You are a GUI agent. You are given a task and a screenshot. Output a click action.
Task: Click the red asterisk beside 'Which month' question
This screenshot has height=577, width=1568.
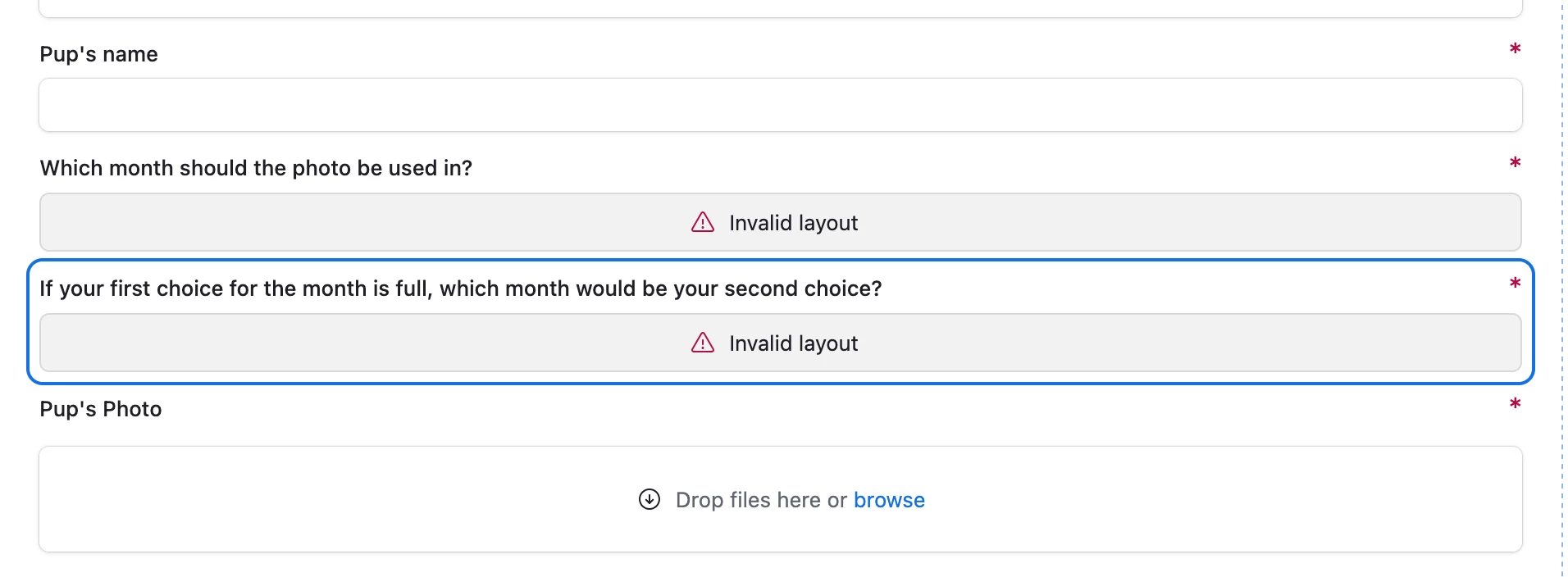click(1515, 163)
